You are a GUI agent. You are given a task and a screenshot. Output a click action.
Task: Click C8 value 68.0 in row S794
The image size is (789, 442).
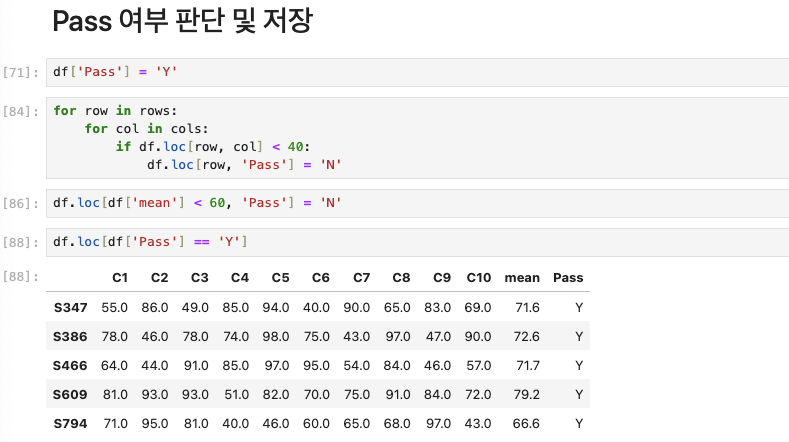(397, 424)
